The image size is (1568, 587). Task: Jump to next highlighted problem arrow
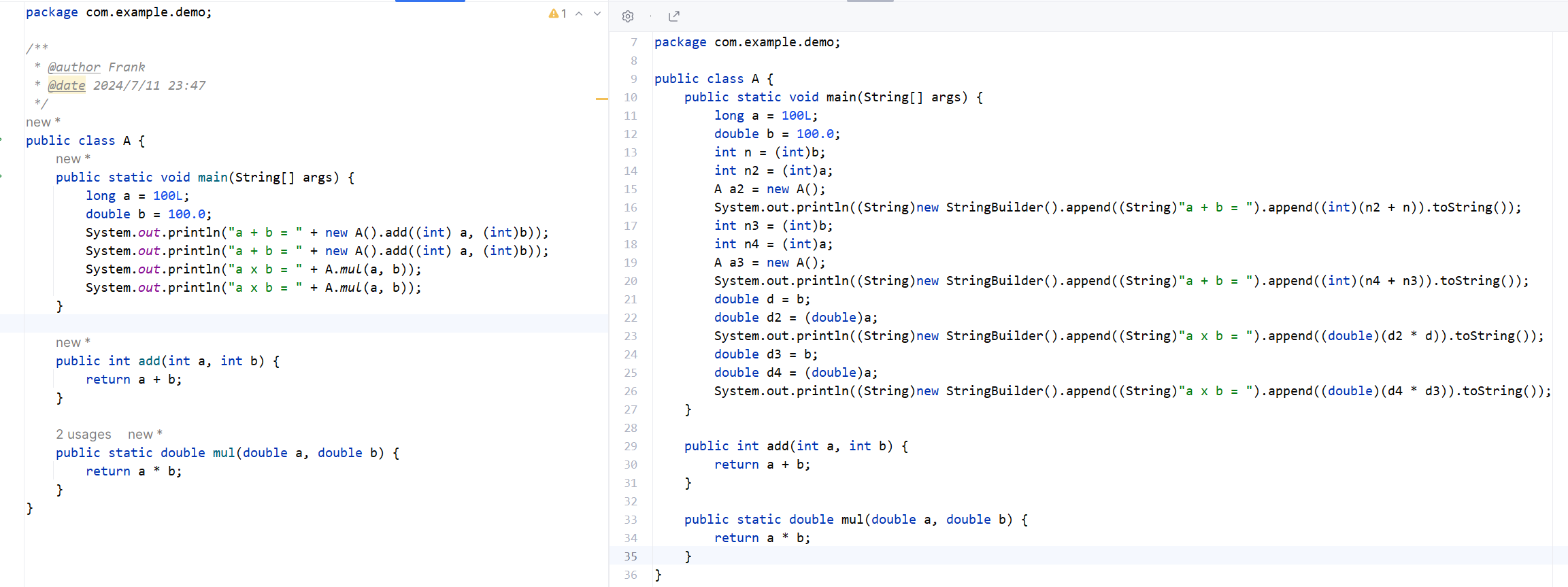click(597, 14)
